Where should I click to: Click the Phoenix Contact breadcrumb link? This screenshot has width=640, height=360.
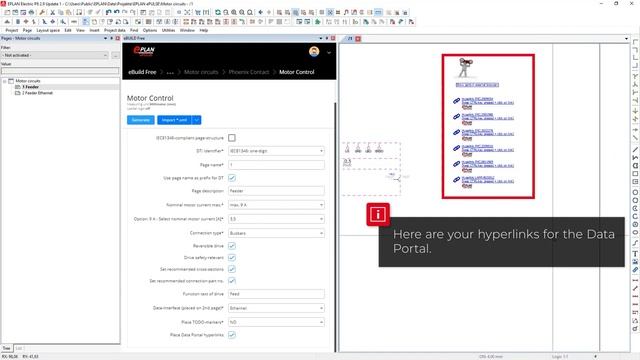pos(249,72)
